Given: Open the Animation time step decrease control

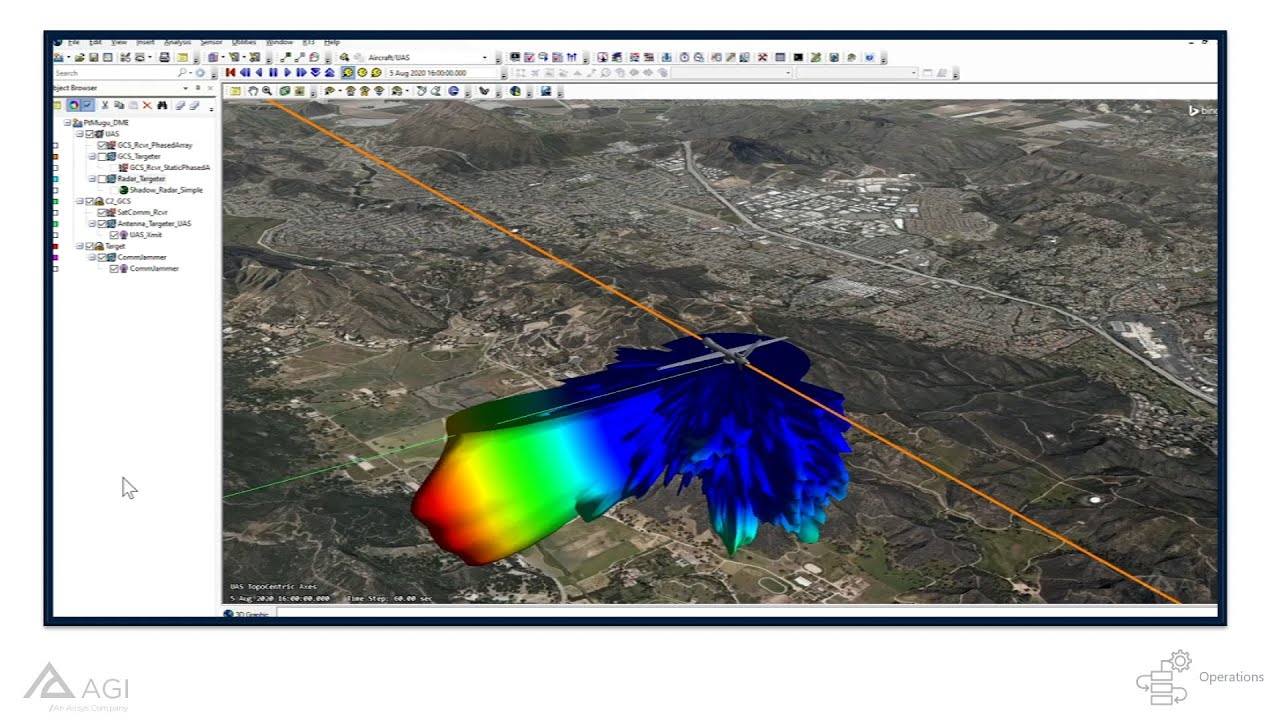Looking at the screenshot, I should click(x=315, y=73).
